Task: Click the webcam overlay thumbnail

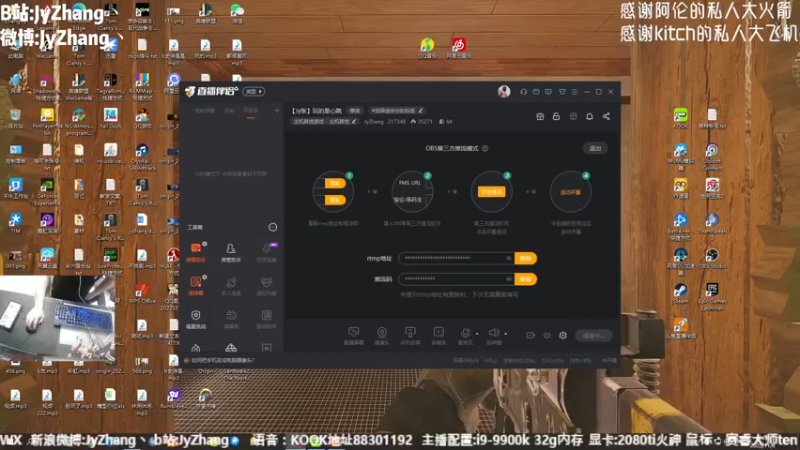Action: 57,318
